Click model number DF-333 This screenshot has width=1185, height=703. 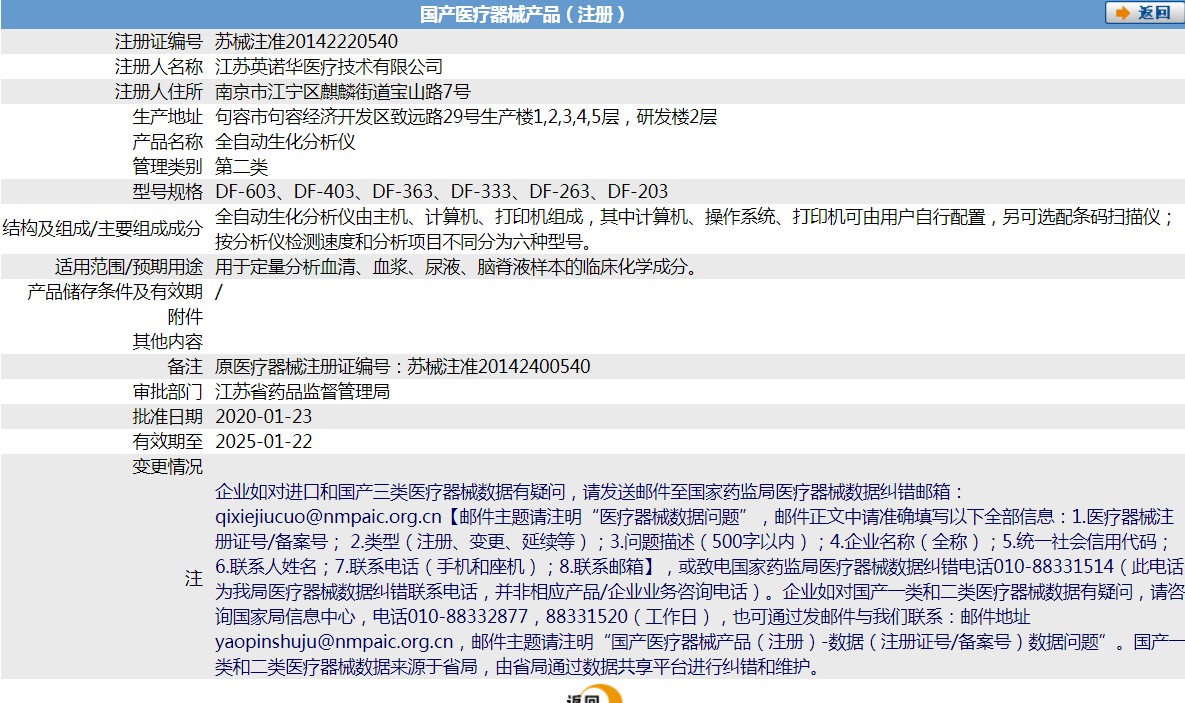481,191
